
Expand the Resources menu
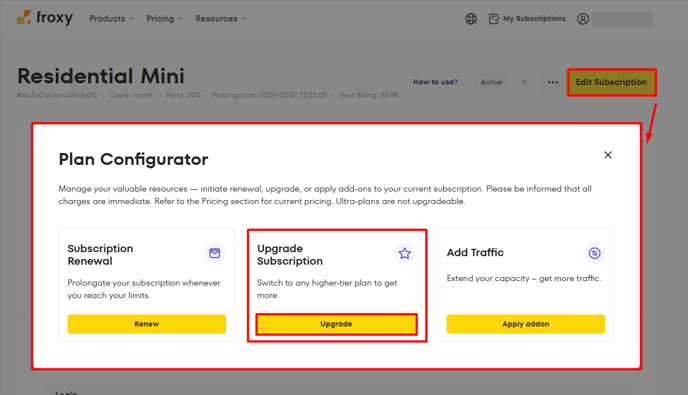[221, 18]
